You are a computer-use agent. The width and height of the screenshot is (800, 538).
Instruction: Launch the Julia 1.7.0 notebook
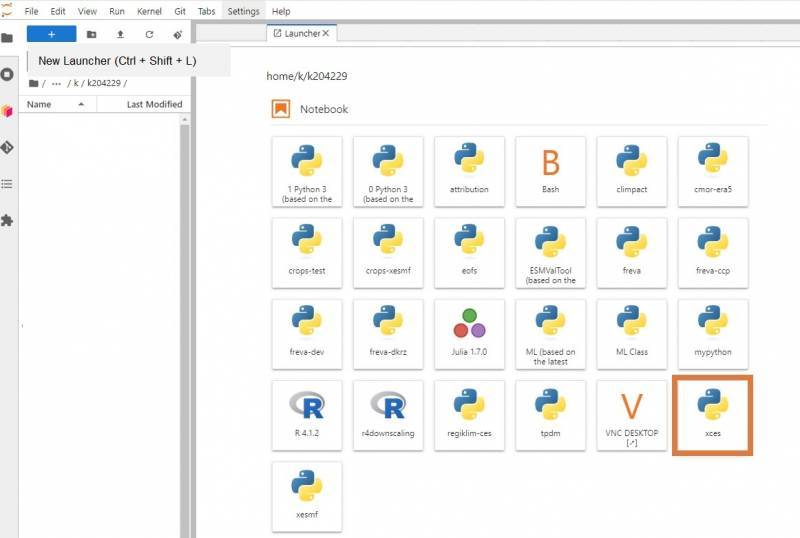pyautogui.click(x=469, y=334)
